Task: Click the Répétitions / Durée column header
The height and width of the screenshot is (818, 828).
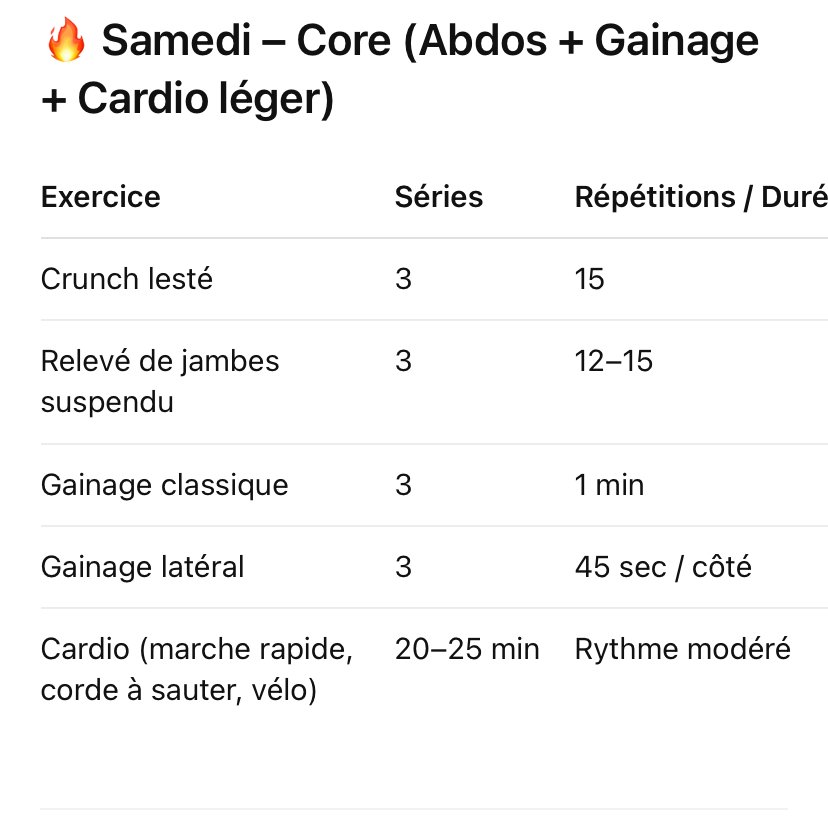Action: (700, 197)
